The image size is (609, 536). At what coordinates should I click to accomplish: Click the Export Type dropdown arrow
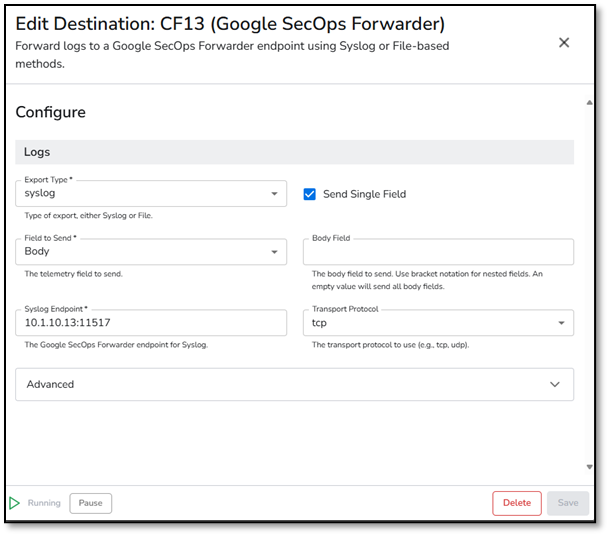click(274, 193)
